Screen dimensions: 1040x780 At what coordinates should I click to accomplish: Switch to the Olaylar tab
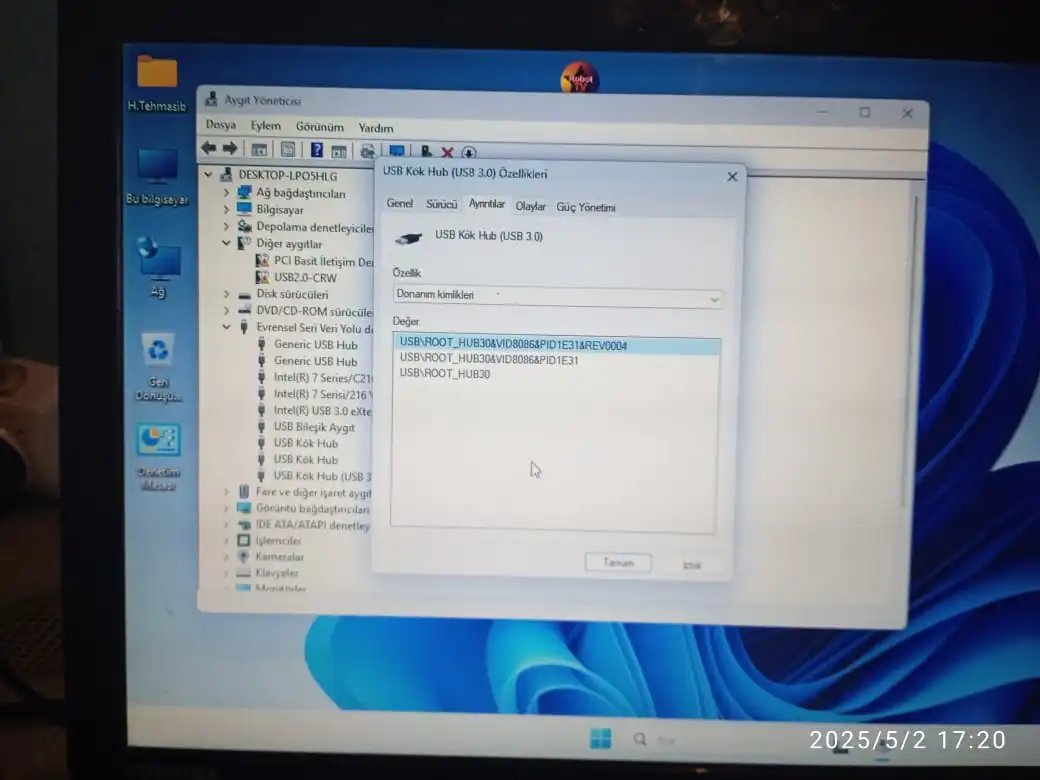(x=531, y=206)
